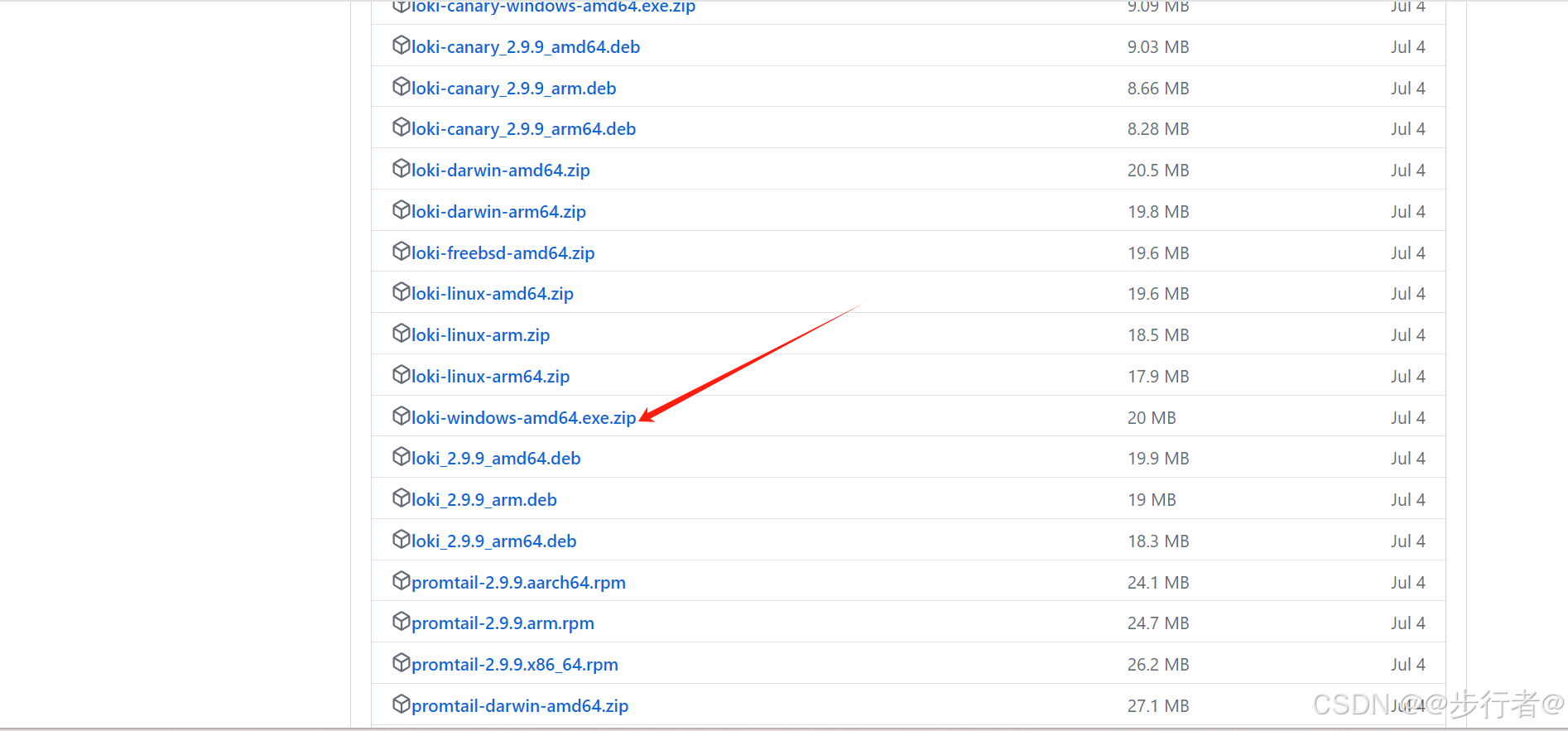Download loki-windows-amd64.exe.zip
The image size is (1568, 731).
click(x=524, y=418)
